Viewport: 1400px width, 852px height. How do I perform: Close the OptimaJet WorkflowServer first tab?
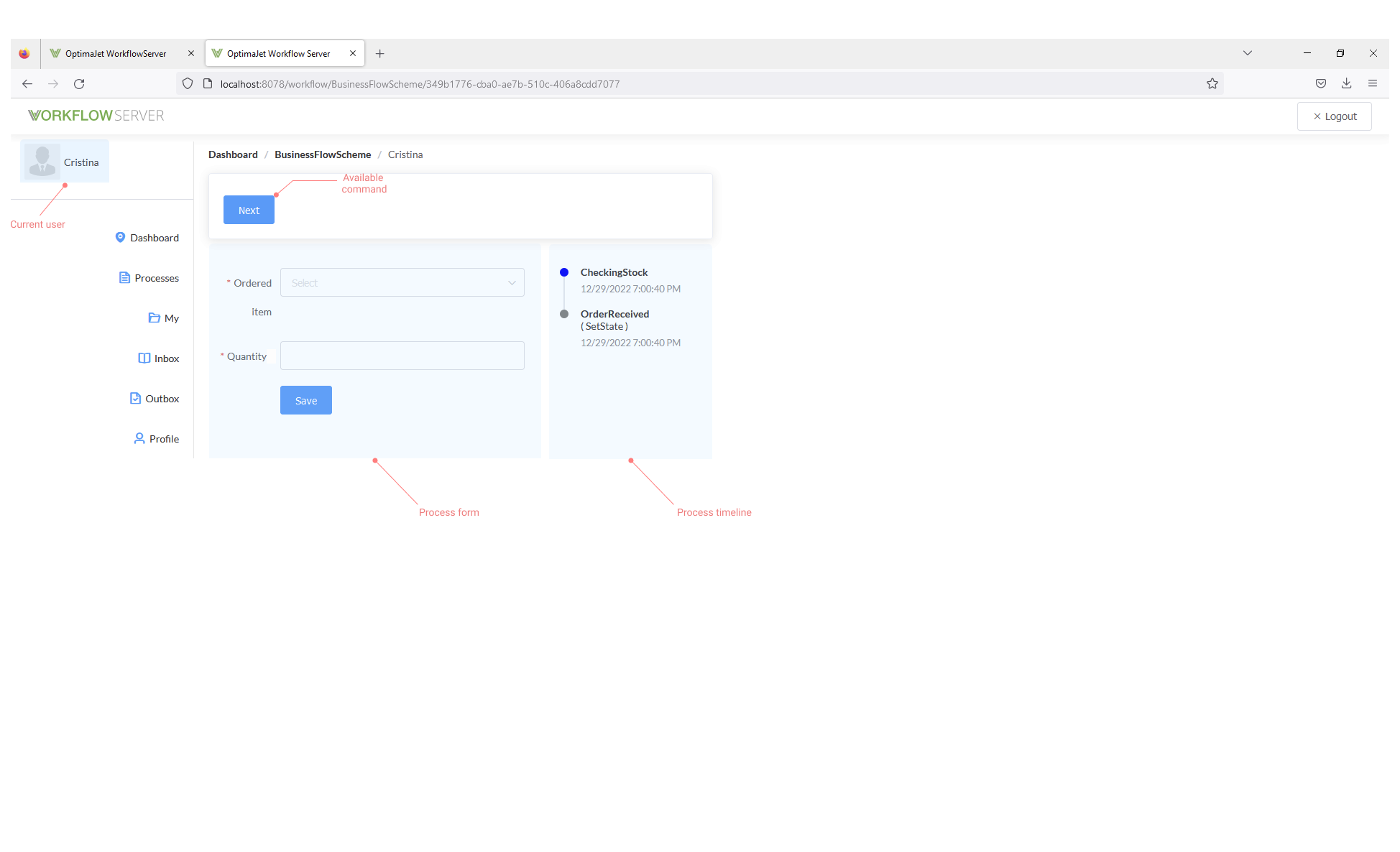click(191, 53)
